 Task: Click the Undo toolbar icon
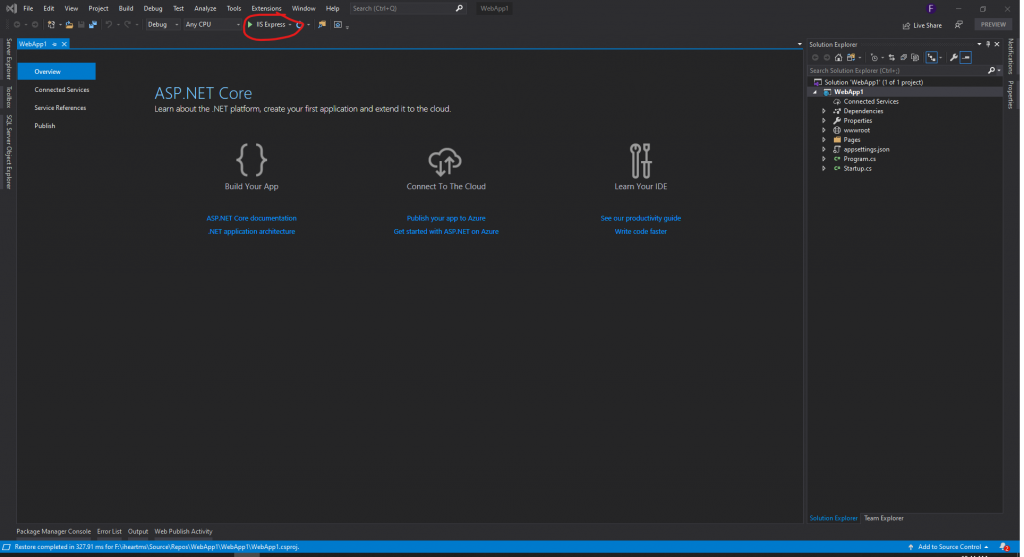(109, 25)
